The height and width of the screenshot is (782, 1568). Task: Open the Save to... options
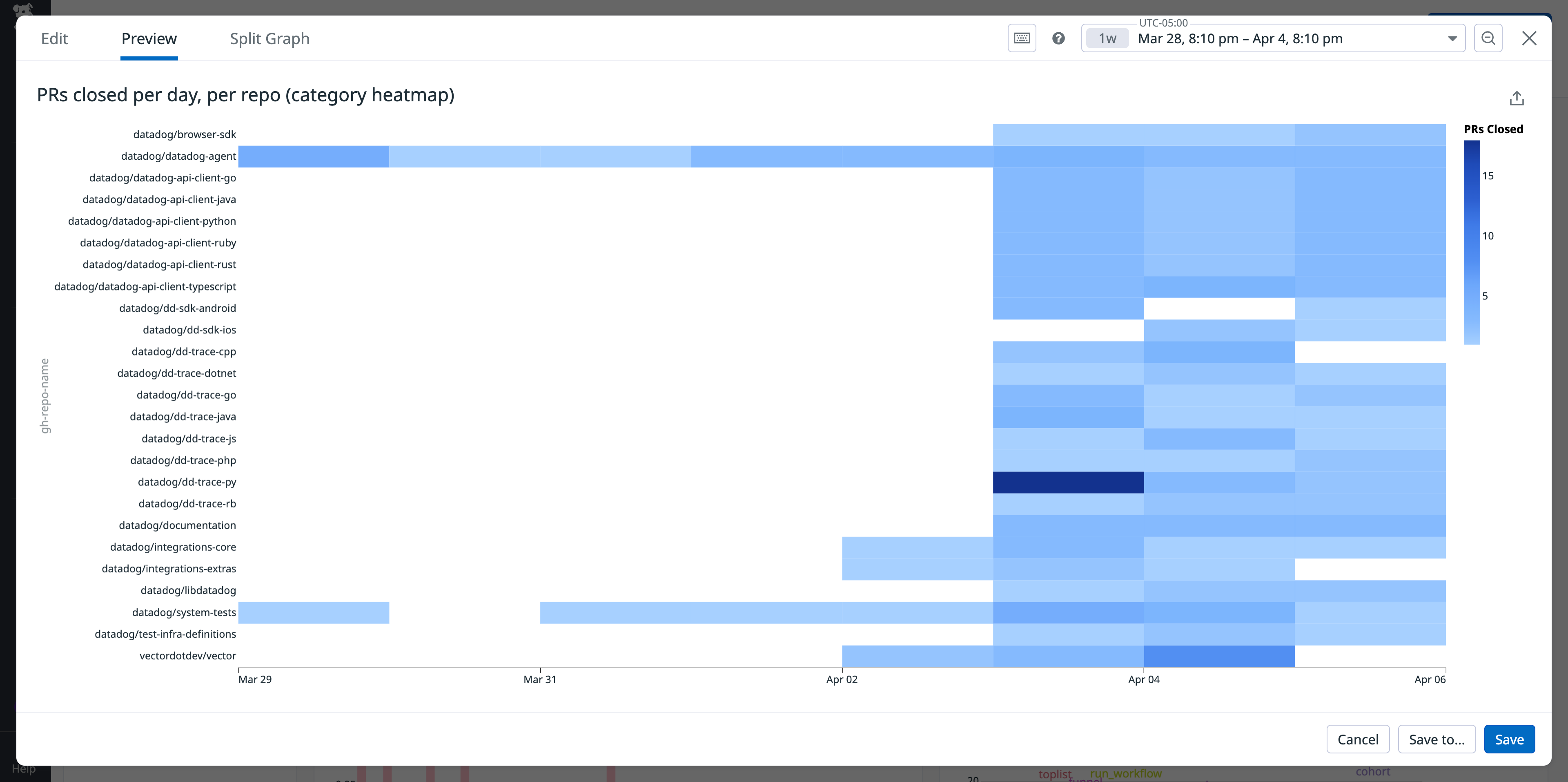[1437, 739]
